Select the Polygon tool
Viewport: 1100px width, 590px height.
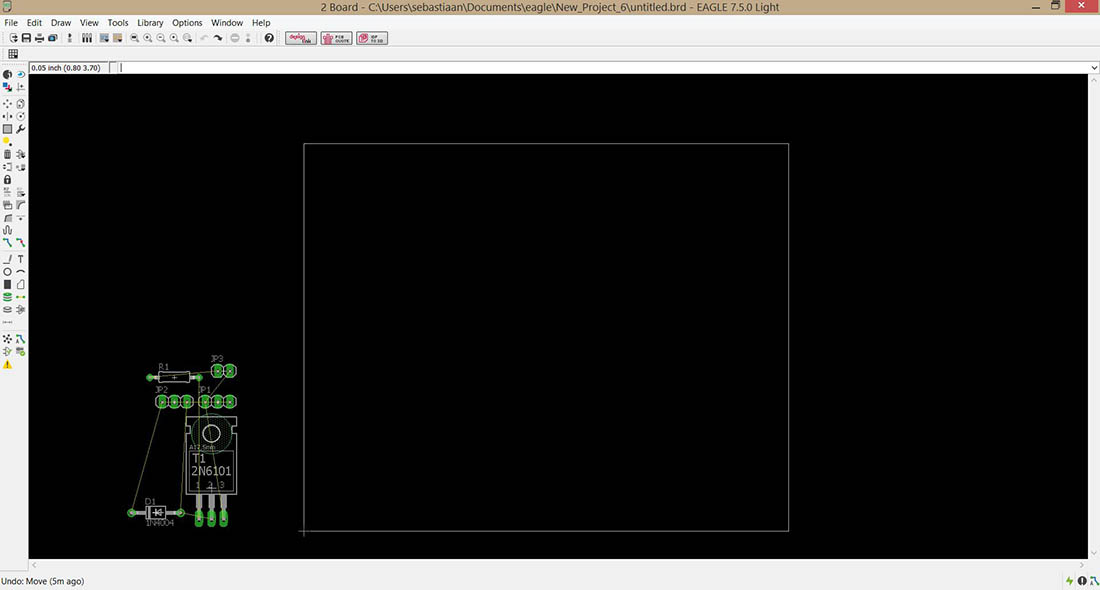pos(20,284)
